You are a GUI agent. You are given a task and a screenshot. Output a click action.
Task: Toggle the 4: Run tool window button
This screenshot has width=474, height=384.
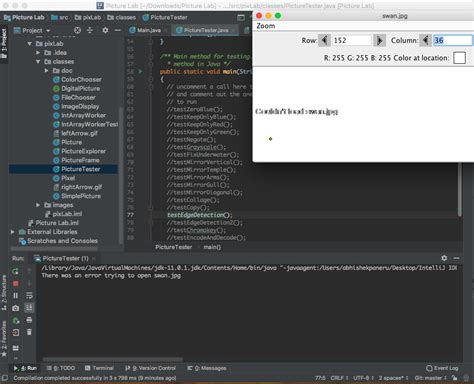(25, 368)
